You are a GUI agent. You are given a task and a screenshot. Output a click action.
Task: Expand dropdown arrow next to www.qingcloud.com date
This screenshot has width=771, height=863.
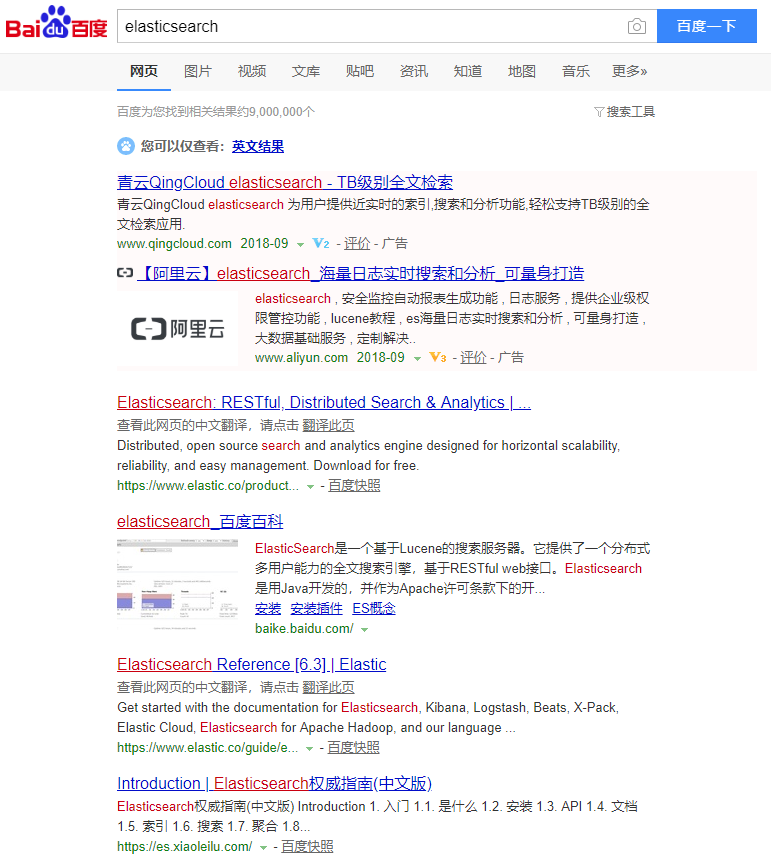click(x=300, y=244)
